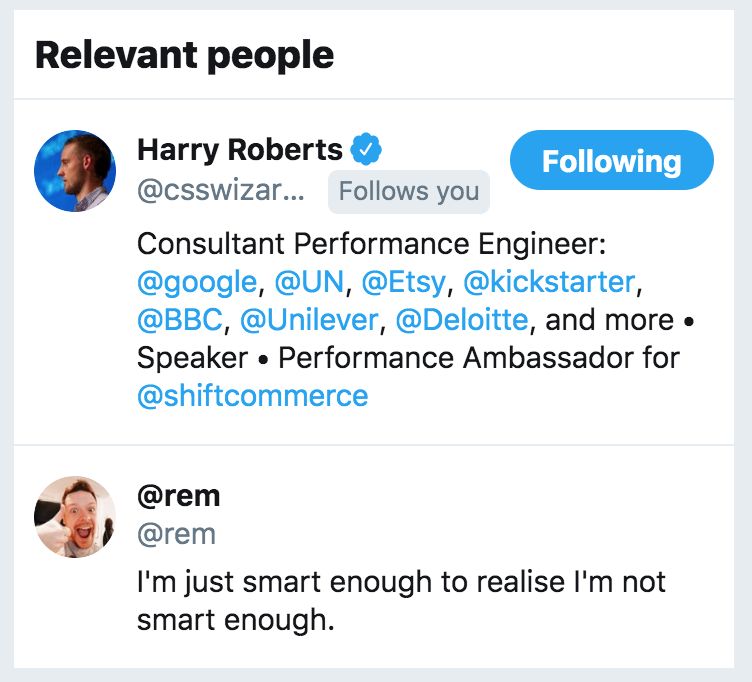Open the @Etsy mention link
The image size is (752, 682).
[404, 283]
